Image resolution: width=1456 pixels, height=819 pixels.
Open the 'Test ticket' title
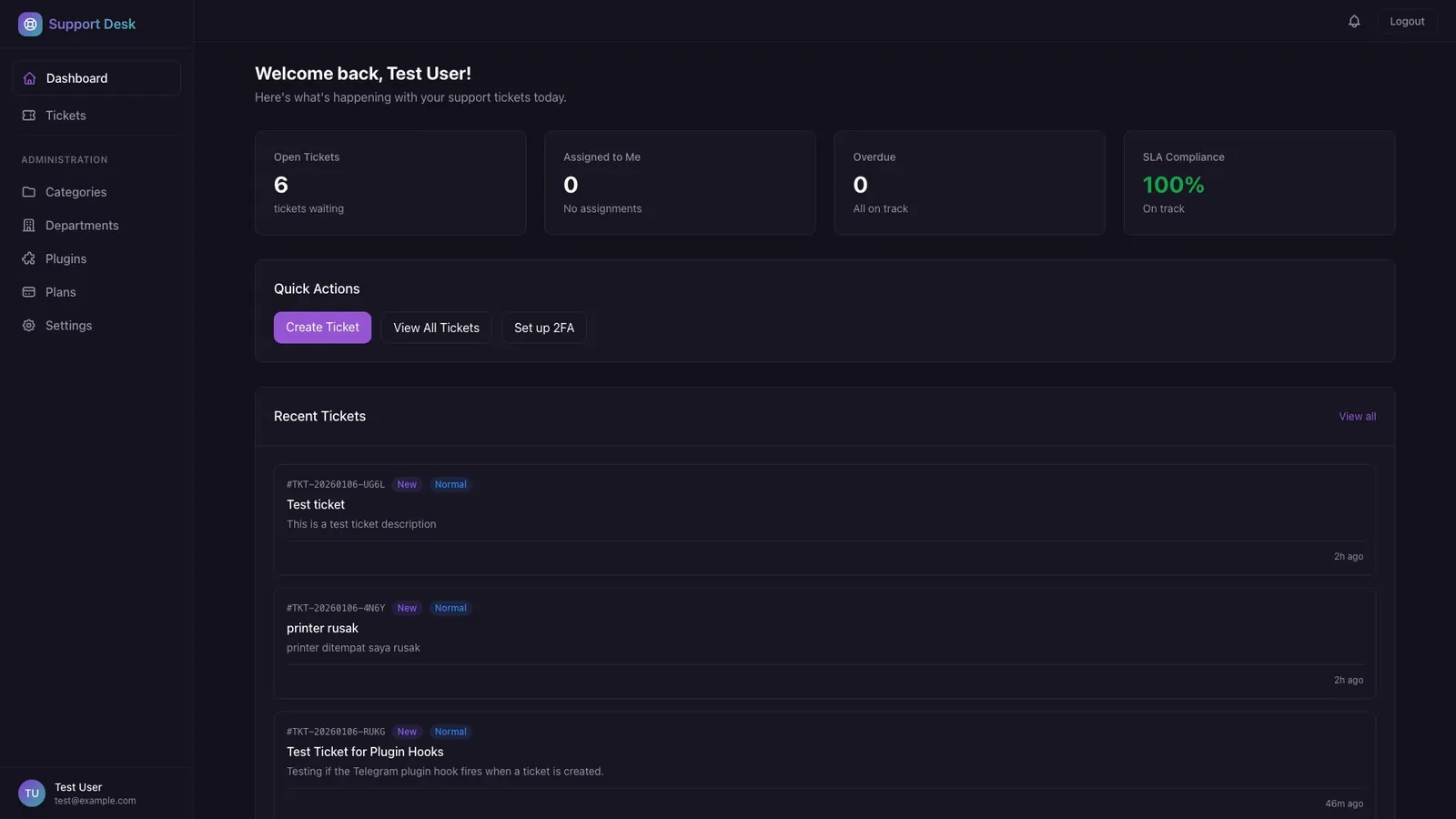[316, 504]
